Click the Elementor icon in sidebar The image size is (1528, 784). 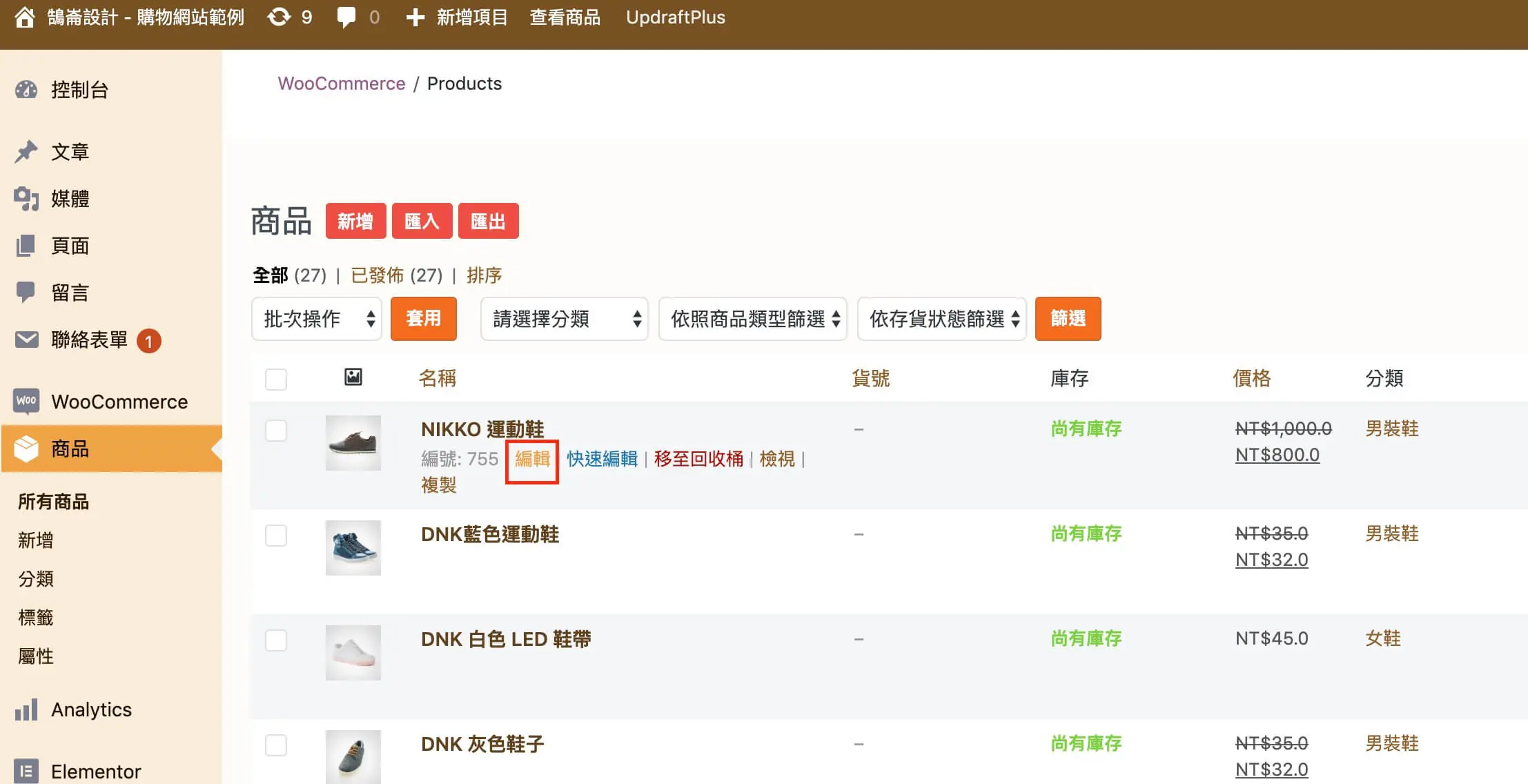click(26, 771)
